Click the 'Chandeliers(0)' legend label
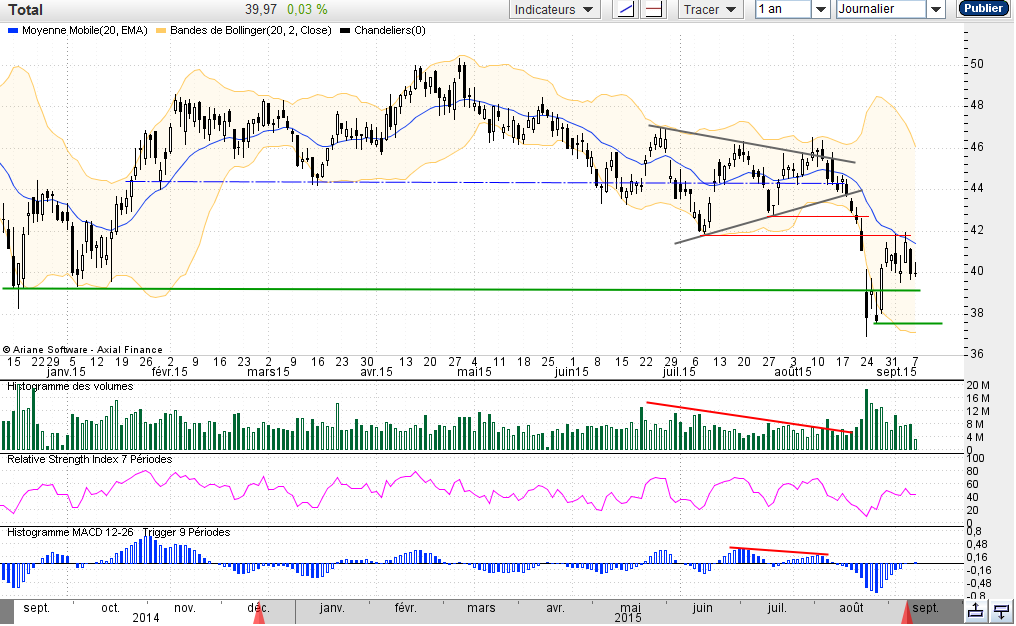This screenshot has height=626, width=1016. (x=390, y=30)
